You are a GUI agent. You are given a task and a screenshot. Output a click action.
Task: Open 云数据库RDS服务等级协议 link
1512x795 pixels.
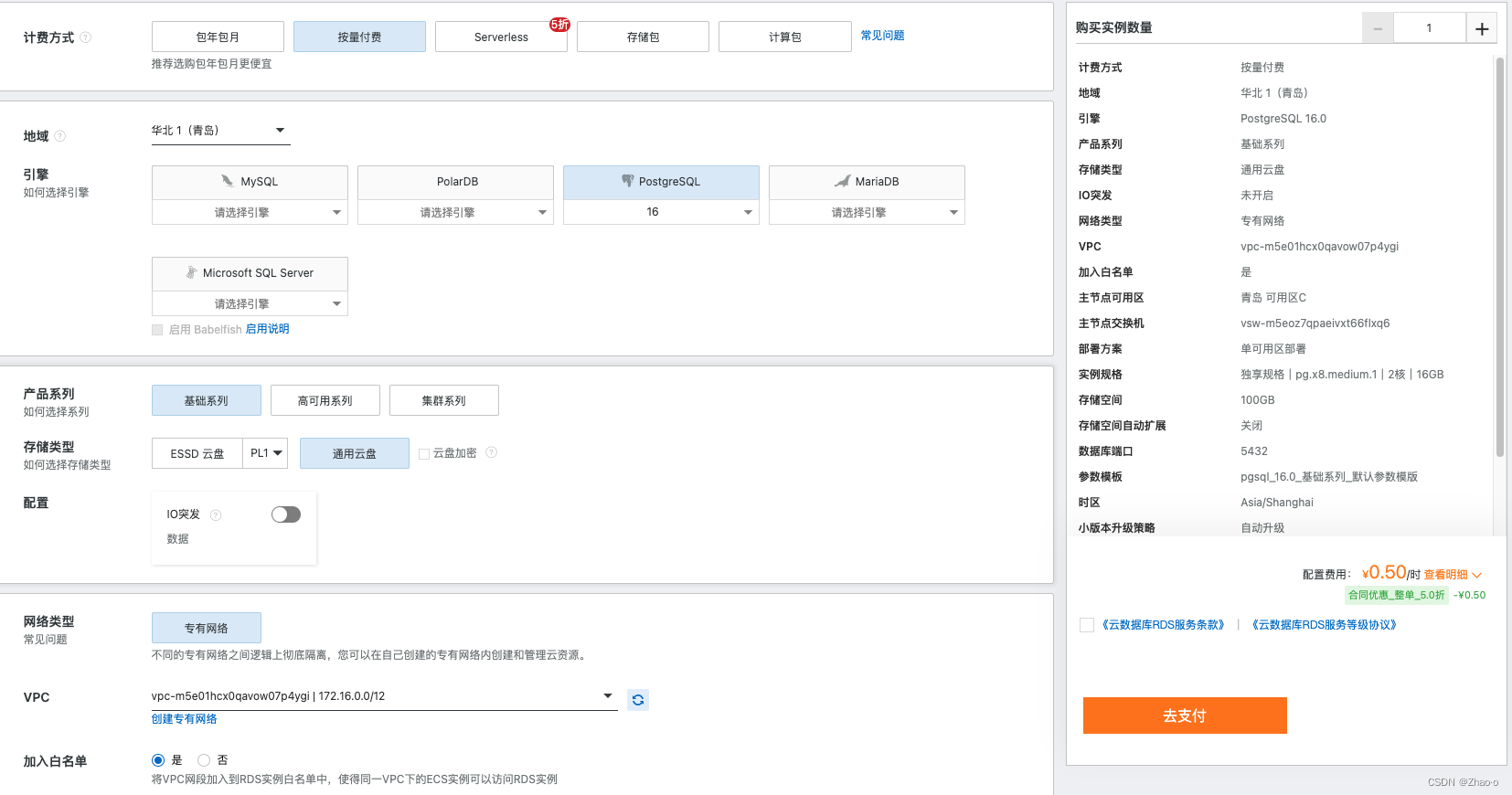(x=1324, y=625)
